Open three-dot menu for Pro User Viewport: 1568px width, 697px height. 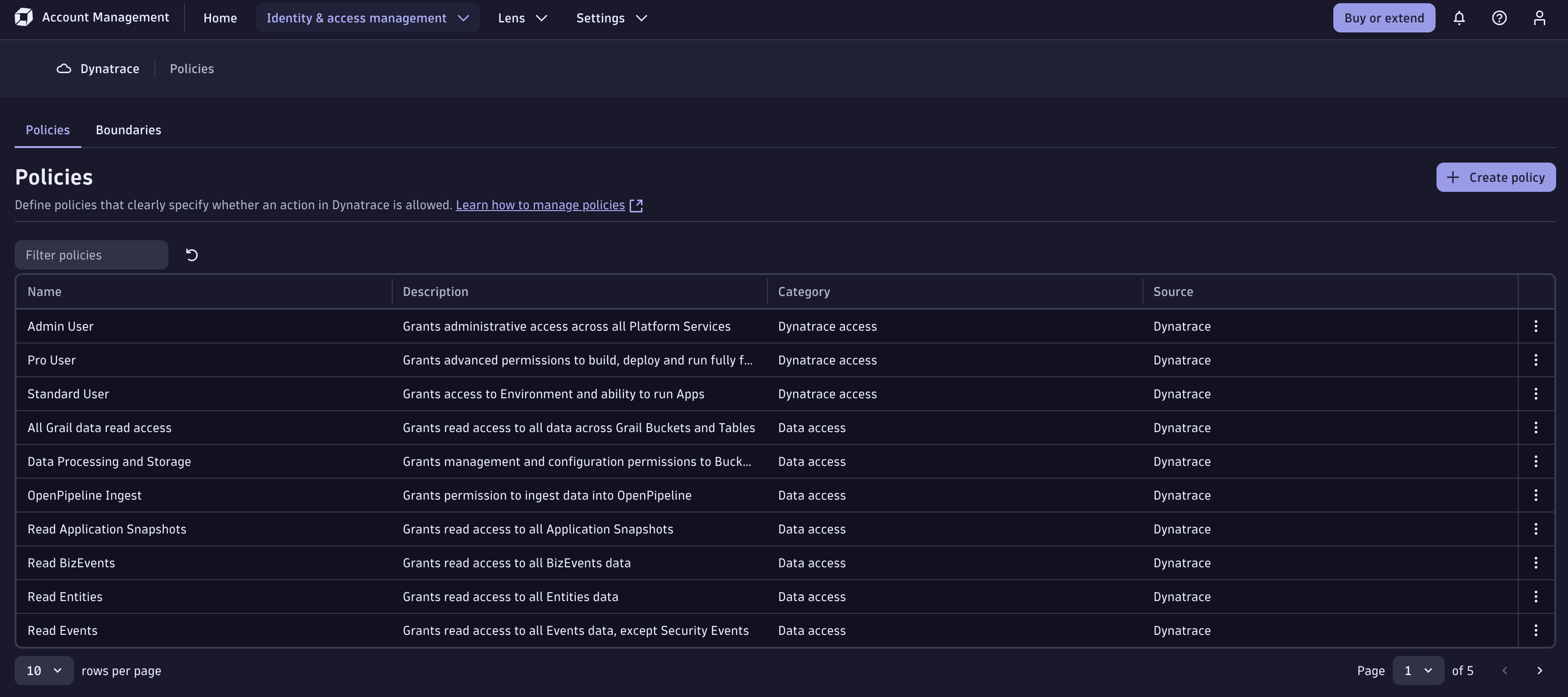1536,360
